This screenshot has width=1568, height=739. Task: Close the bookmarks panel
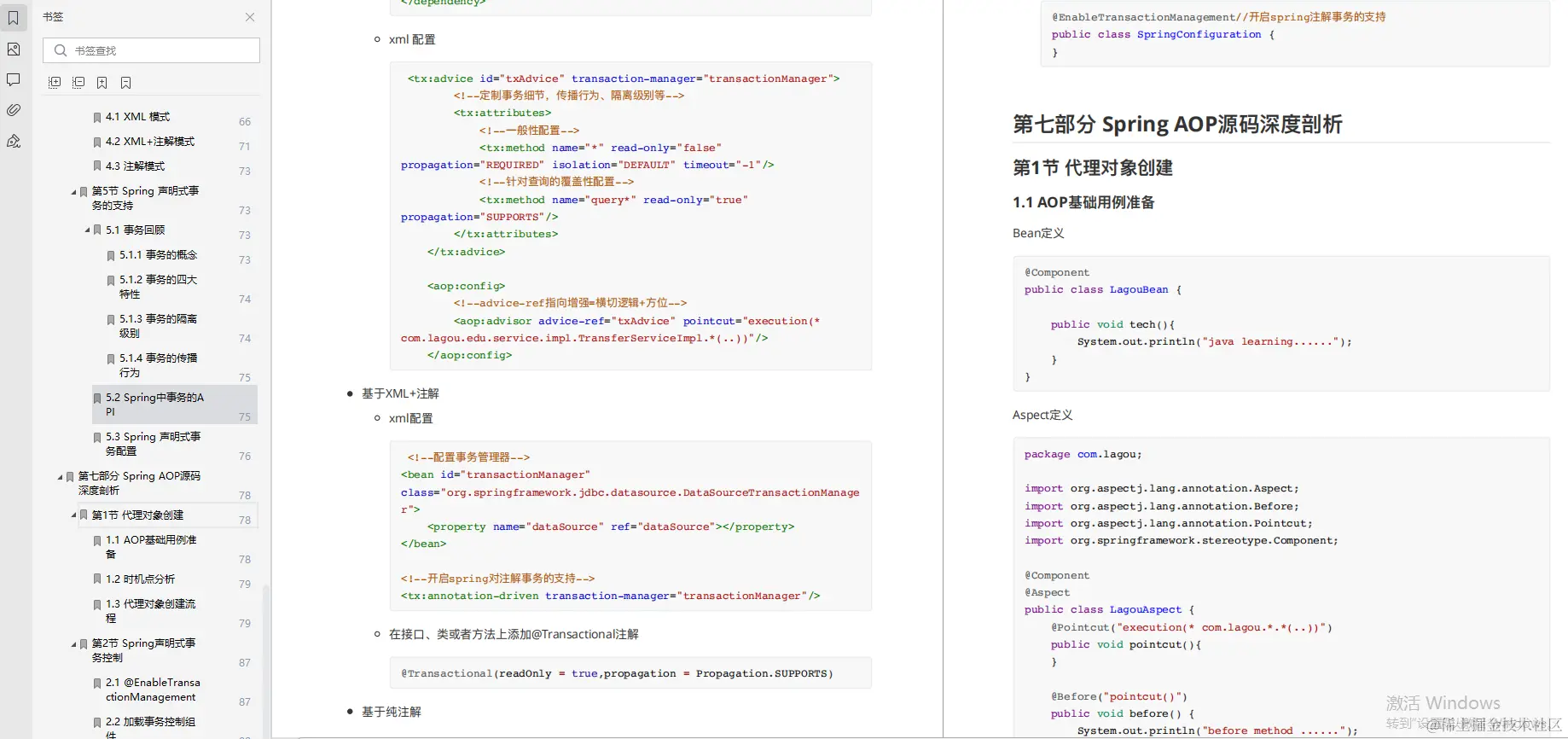(x=250, y=17)
